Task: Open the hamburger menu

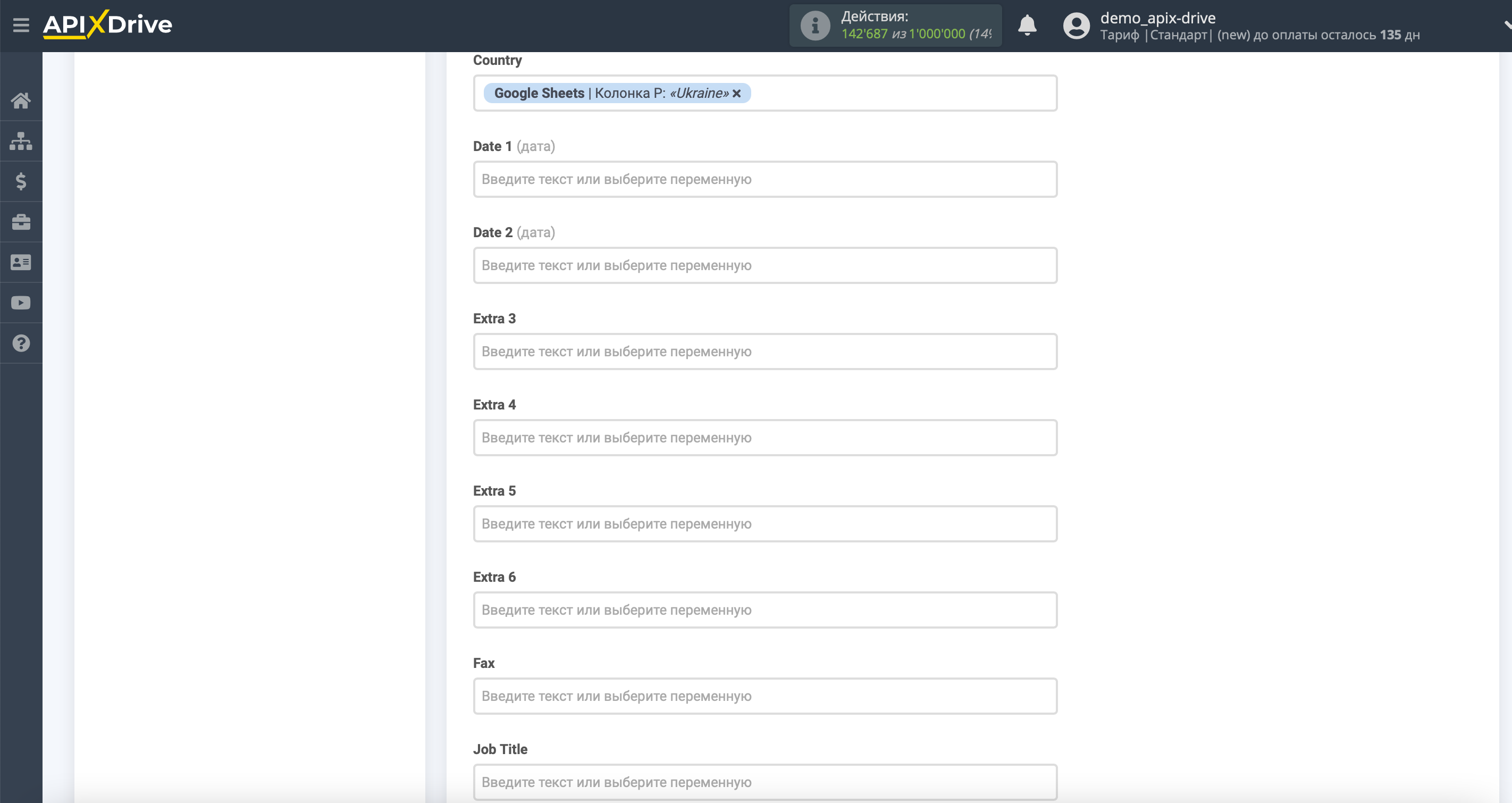Action: point(21,25)
